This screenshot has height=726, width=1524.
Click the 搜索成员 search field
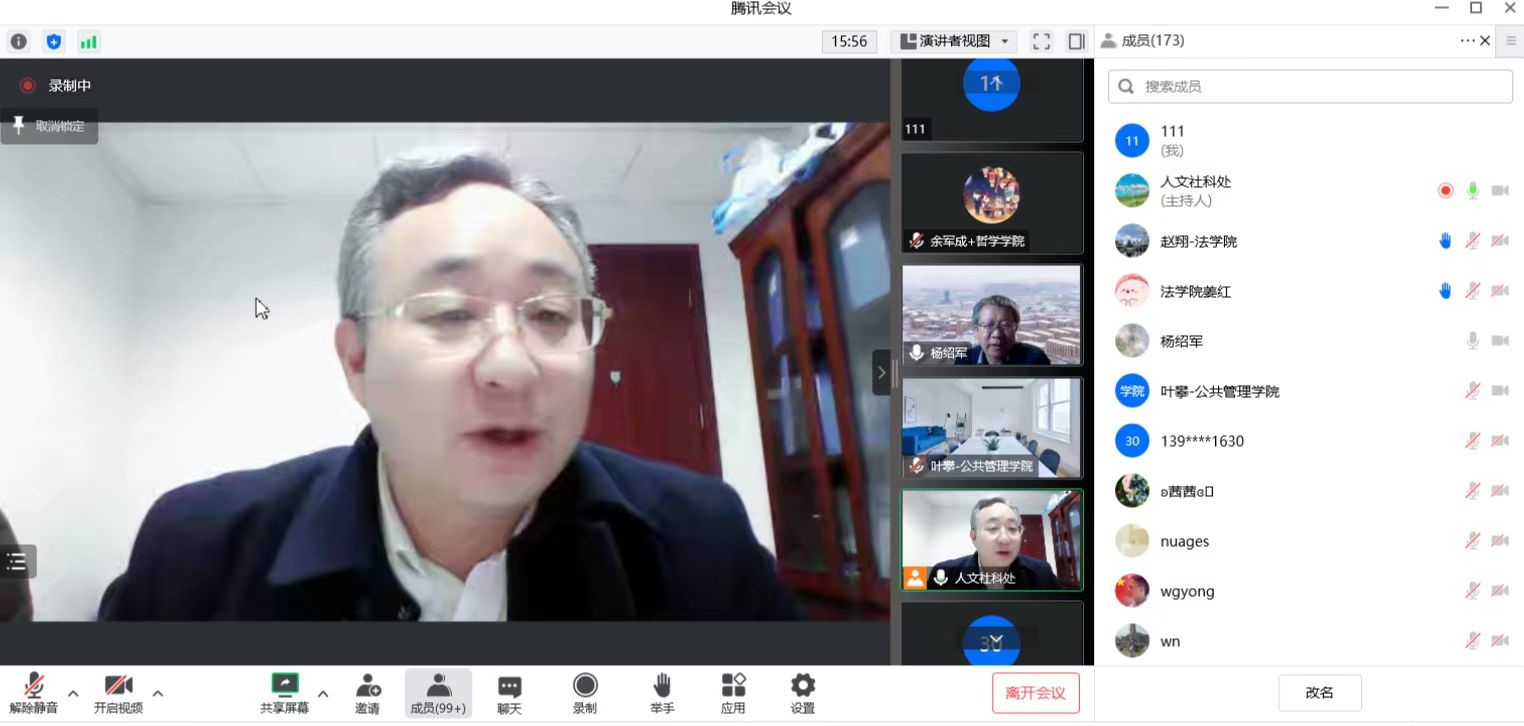pyautogui.click(x=1310, y=87)
